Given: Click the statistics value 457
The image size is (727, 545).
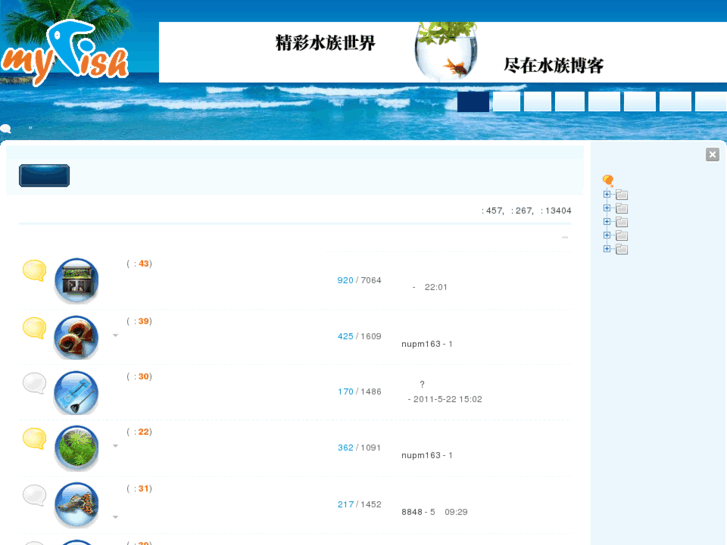Looking at the screenshot, I should (494, 211).
